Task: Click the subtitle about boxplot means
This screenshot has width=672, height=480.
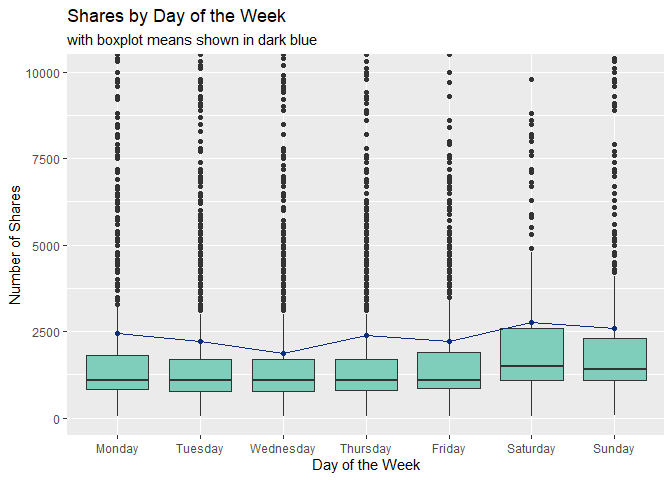Action: [192, 41]
